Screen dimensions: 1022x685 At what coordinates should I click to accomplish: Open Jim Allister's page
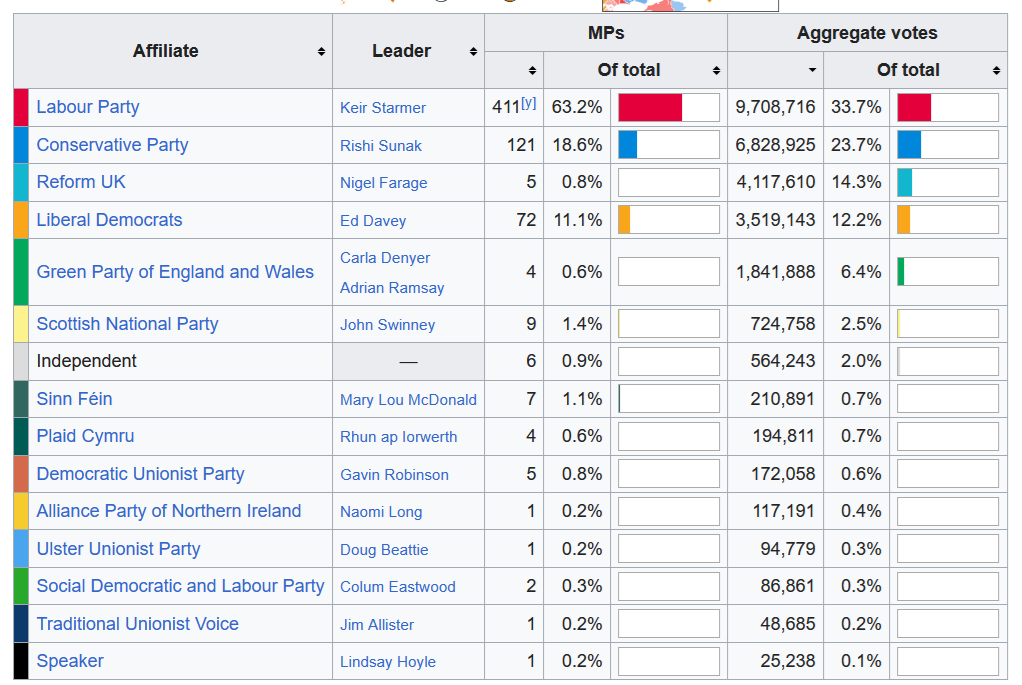pyautogui.click(x=377, y=624)
